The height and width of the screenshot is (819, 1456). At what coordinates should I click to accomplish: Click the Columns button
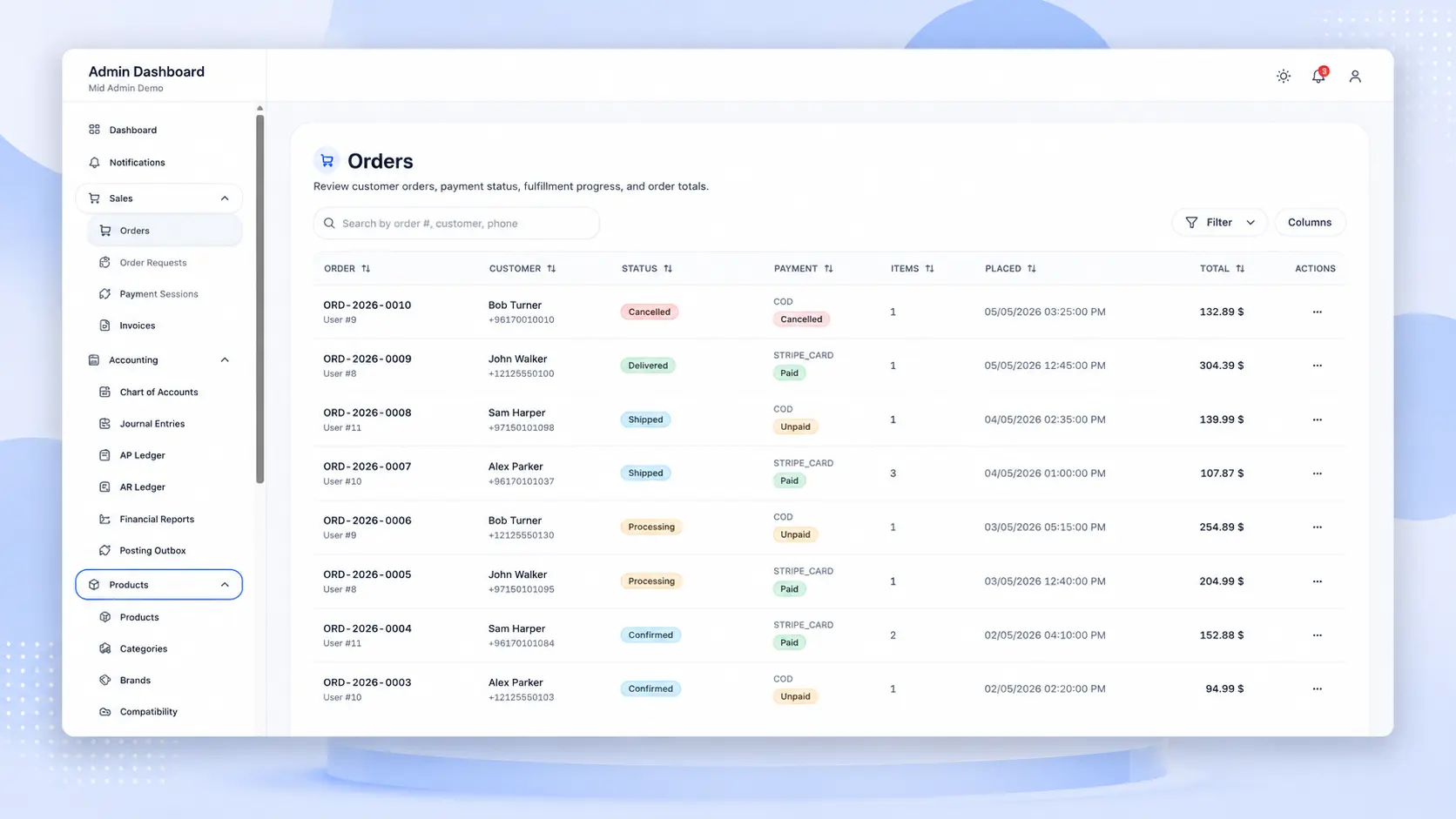(x=1310, y=223)
